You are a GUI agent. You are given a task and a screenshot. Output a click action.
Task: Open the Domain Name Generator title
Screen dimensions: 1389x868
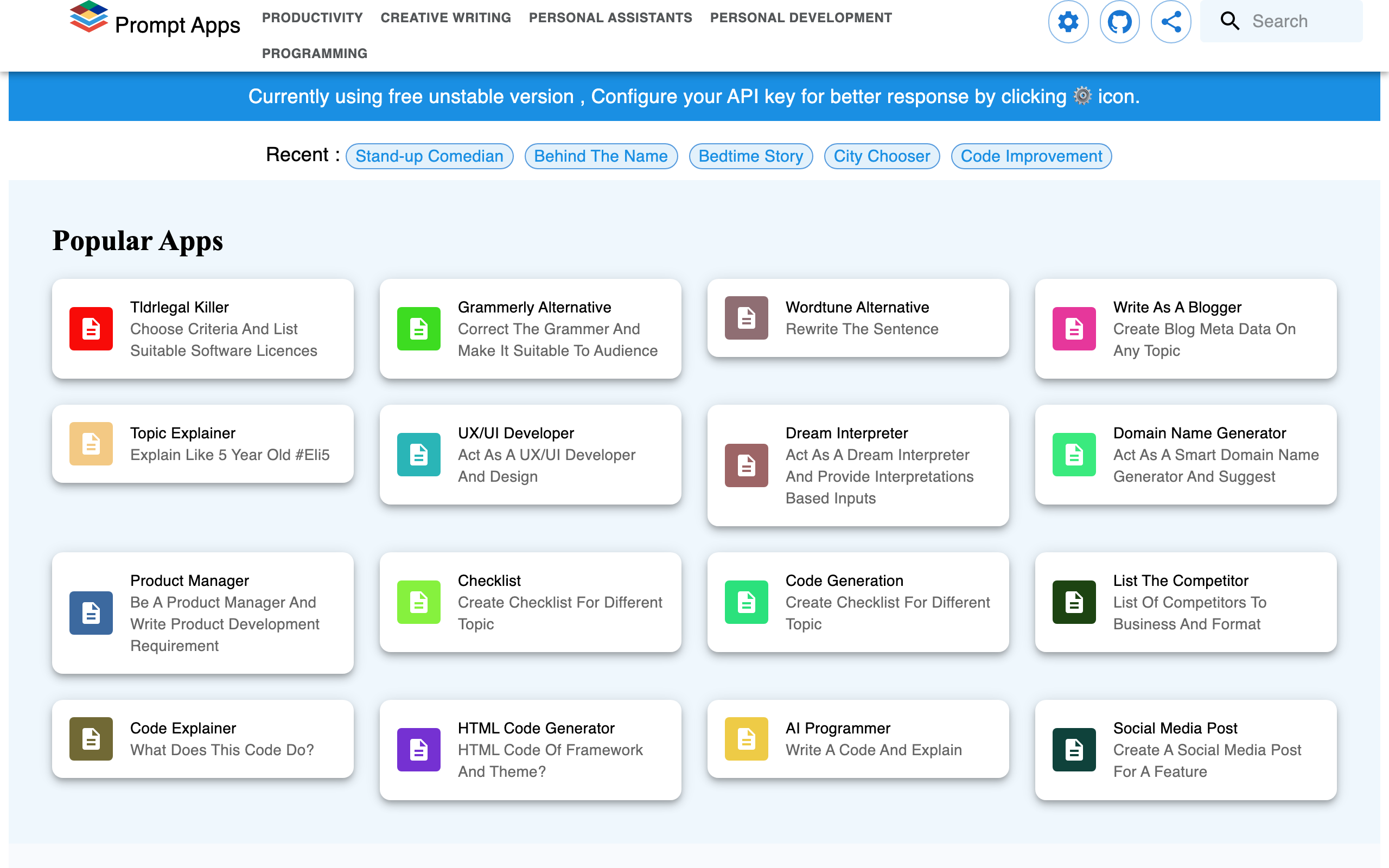click(1200, 433)
